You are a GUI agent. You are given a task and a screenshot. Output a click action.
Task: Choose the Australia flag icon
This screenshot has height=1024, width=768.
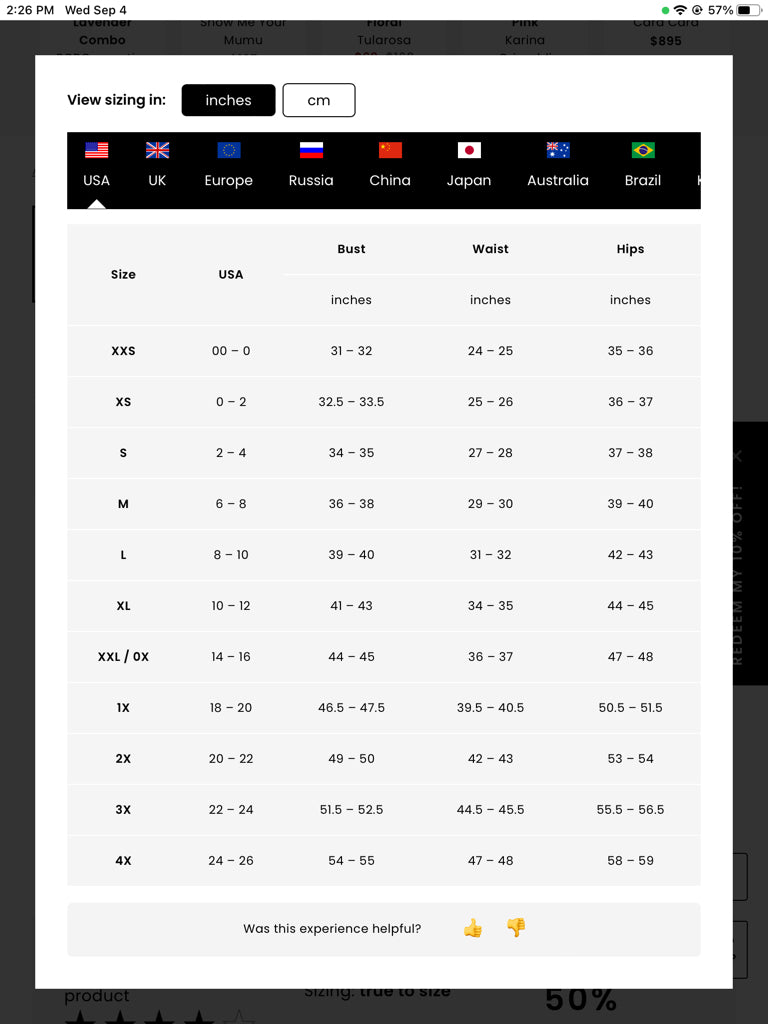click(x=558, y=150)
